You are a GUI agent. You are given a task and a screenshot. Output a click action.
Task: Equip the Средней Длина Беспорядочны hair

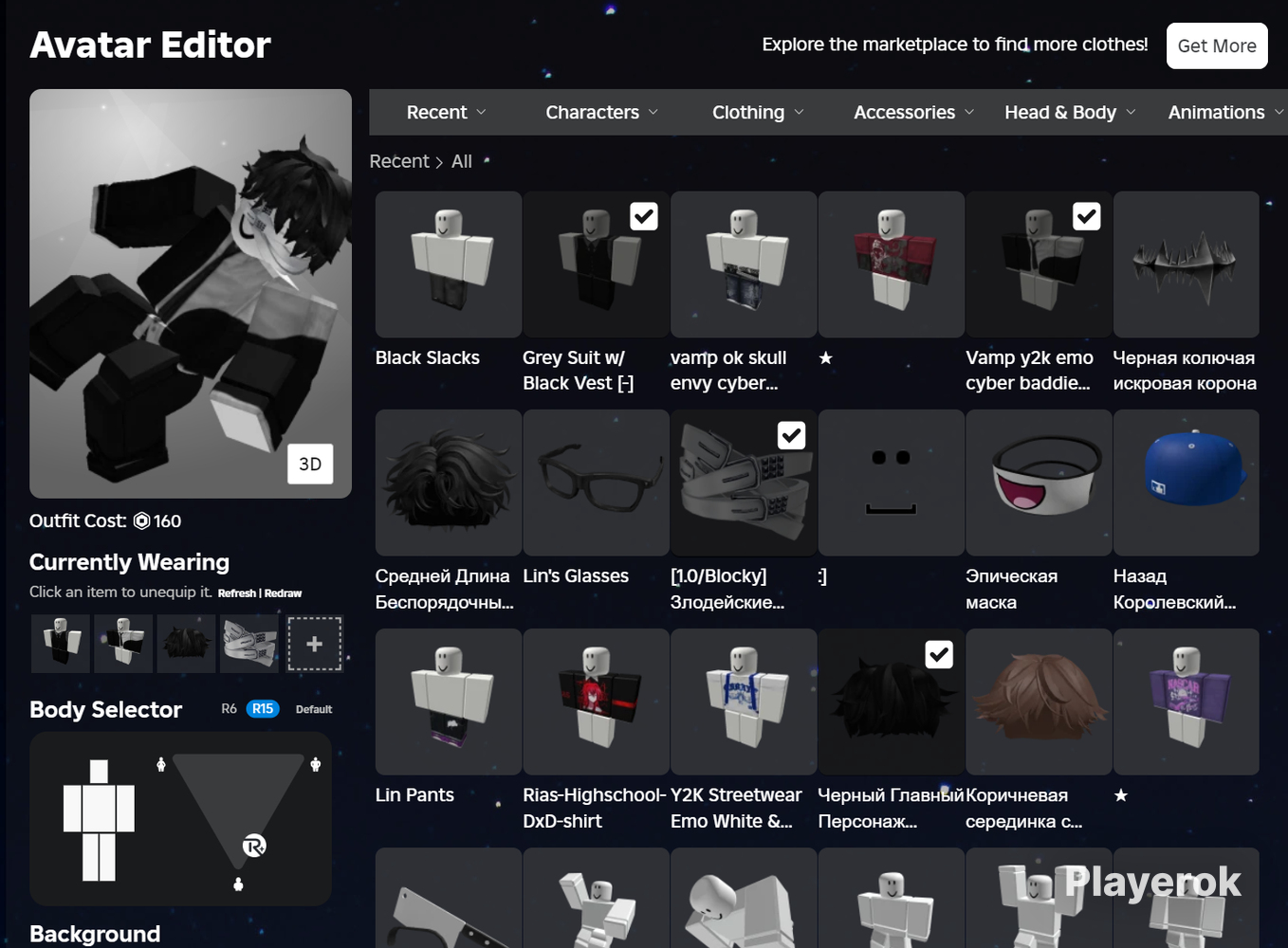(449, 483)
